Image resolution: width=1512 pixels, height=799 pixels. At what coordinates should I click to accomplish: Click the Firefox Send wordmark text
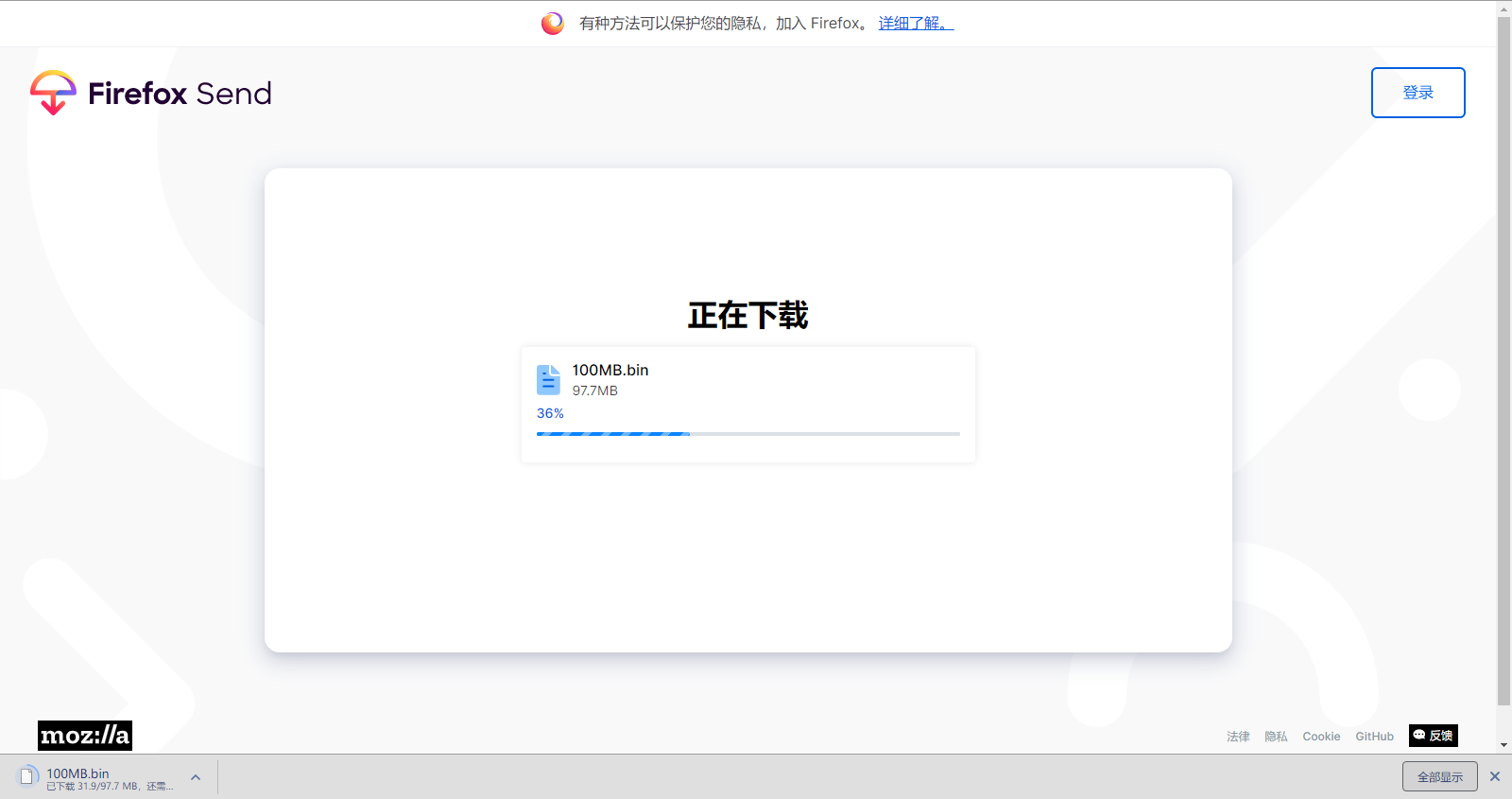pyautogui.click(x=180, y=94)
